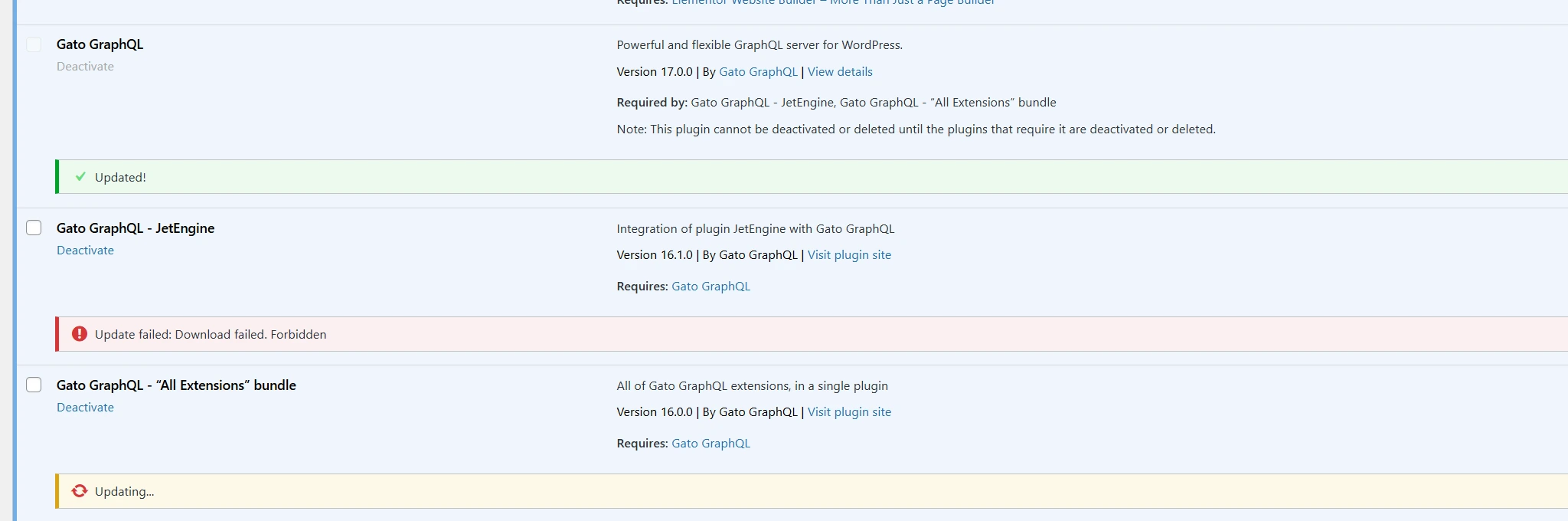This screenshot has height=521, width=1568.
Task: Click the spinning Updating progress icon
Action: (80, 491)
